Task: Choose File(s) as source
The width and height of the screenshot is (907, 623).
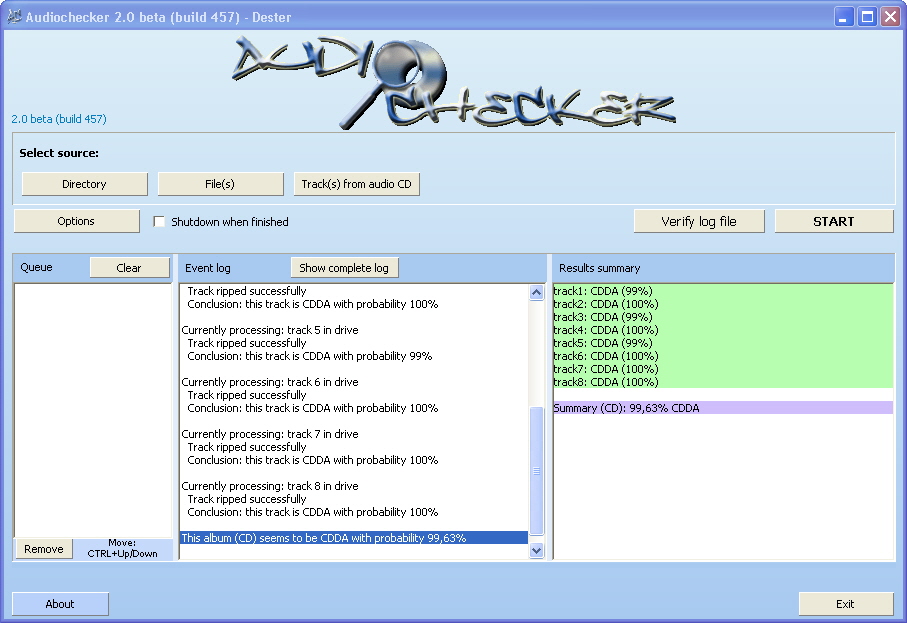Action: [220, 184]
